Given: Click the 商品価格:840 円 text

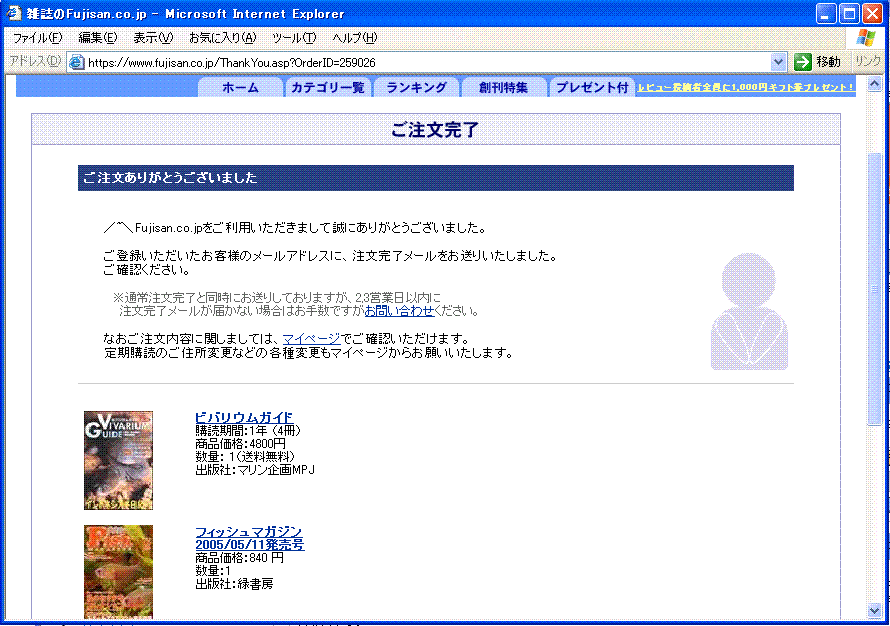Looking at the screenshot, I should point(240,558).
